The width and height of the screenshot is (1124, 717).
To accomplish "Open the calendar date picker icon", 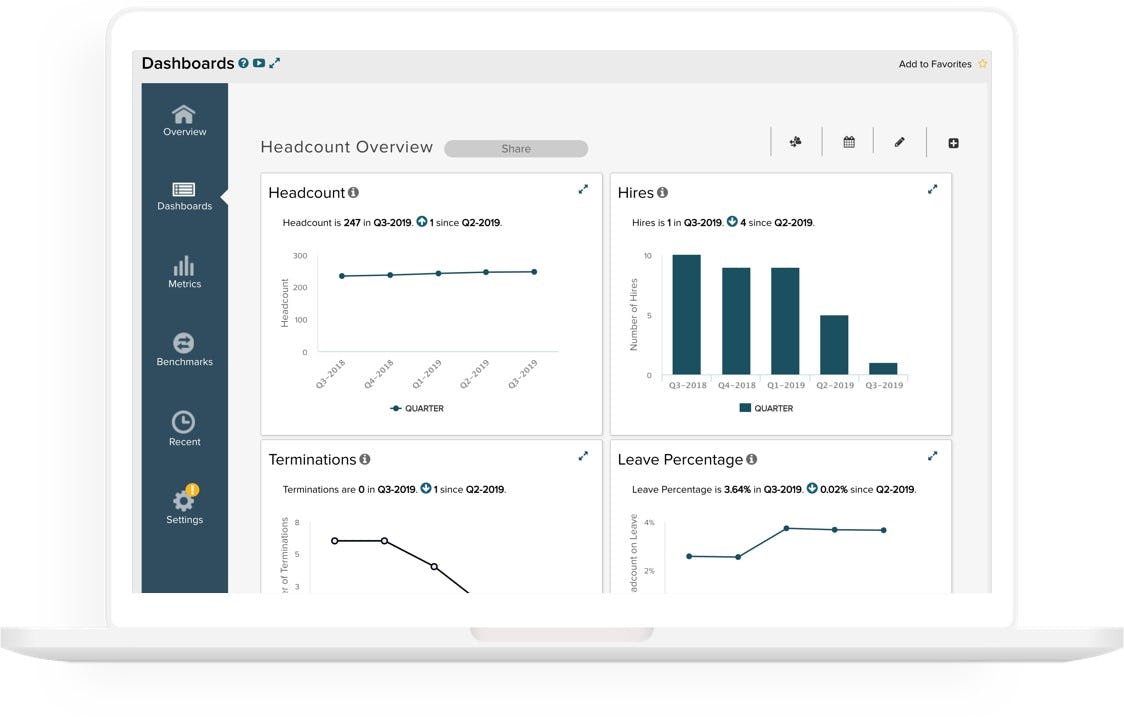I will pyautogui.click(x=849, y=142).
